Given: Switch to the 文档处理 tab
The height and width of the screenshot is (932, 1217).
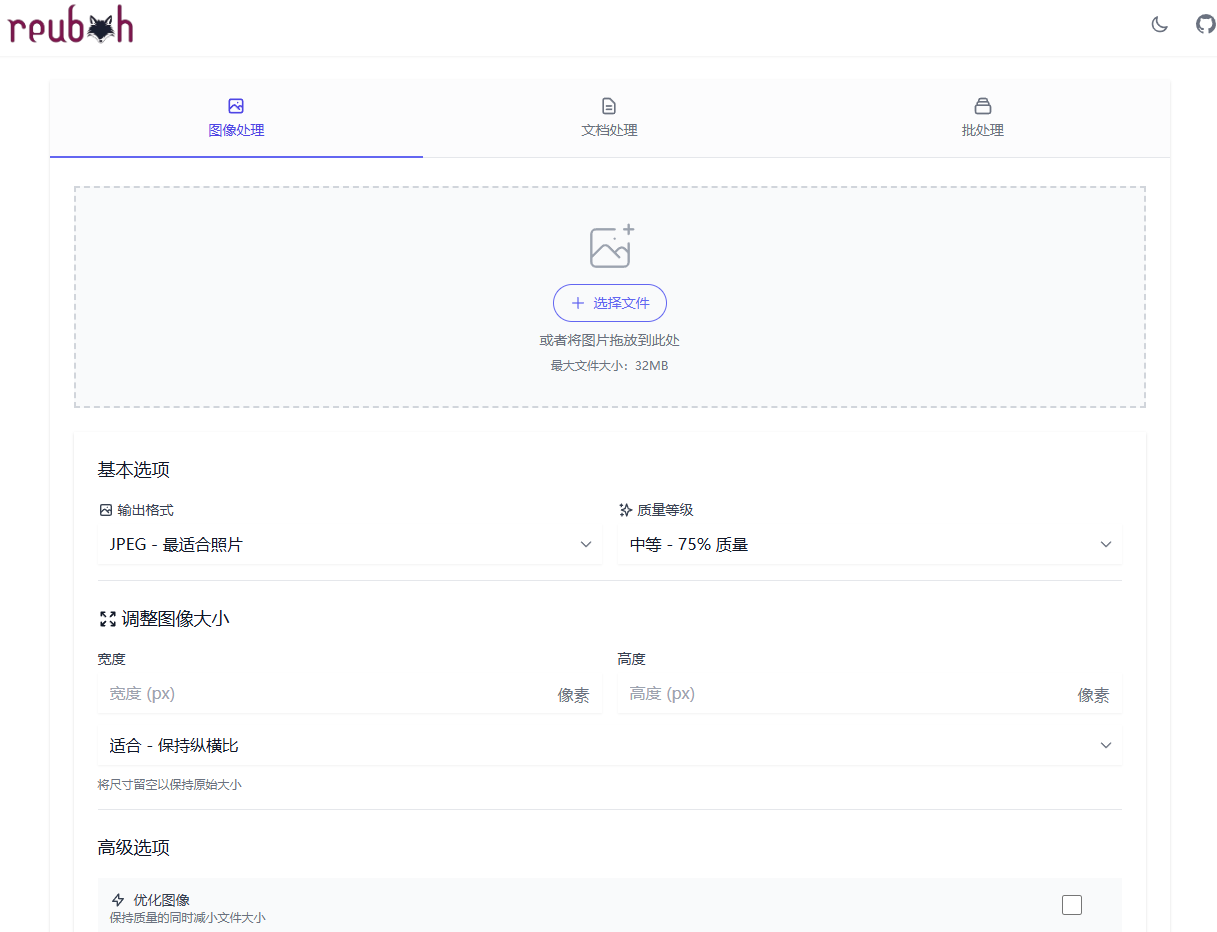Looking at the screenshot, I should coord(609,118).
